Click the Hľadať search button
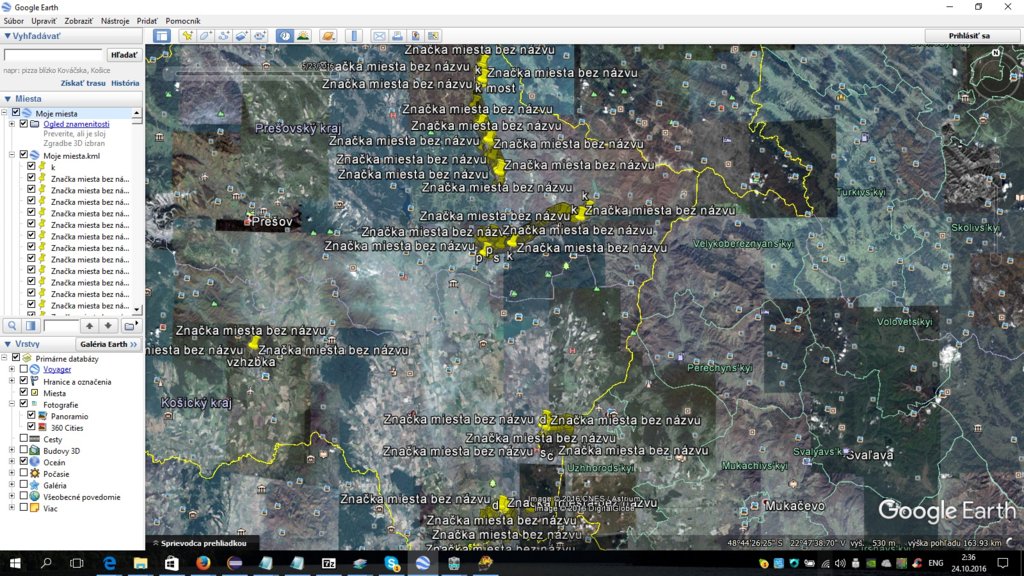The height and width of the screenshot is (576, 1024). (124, 55)
